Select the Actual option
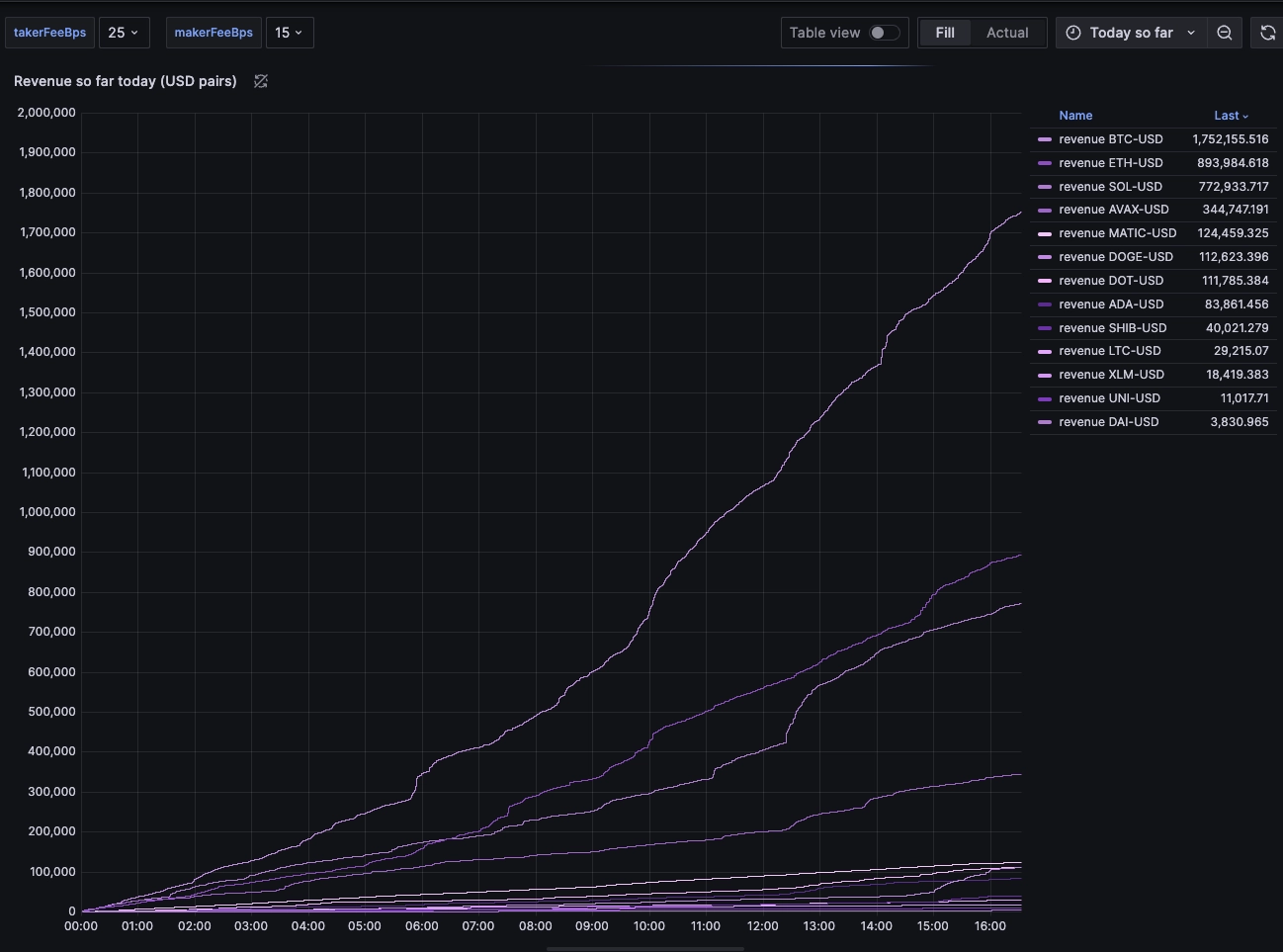 tap(1007, 33)
